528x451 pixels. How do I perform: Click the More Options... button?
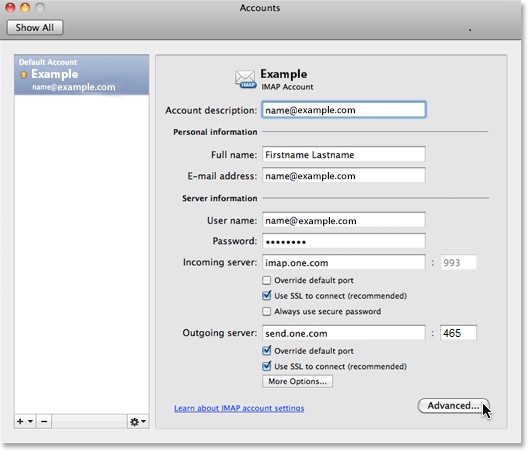tap(297, 381)
